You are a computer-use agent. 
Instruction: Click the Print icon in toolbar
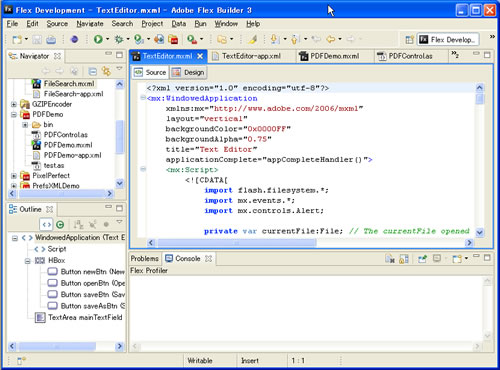tap(51, 40)
